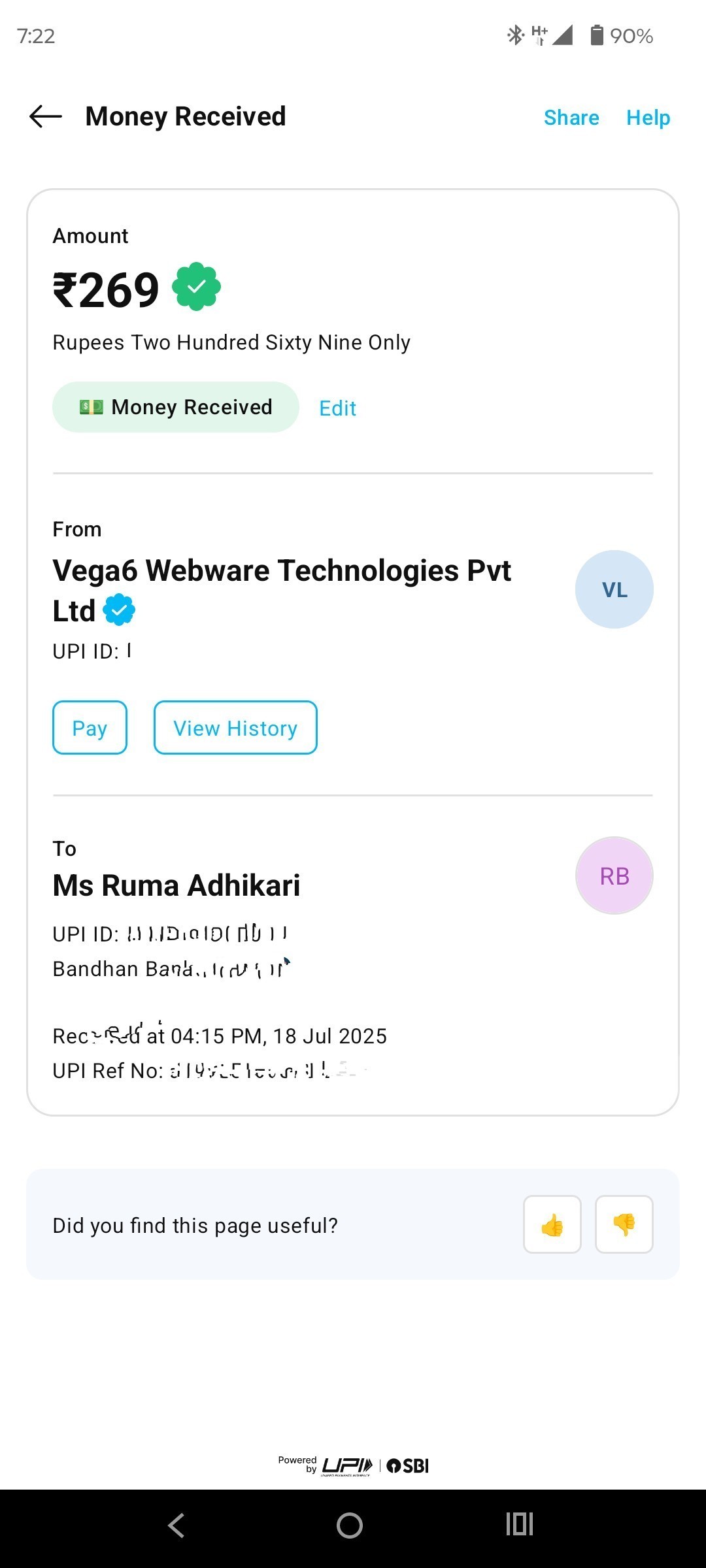
Task: Open the Help link
Action: pos(648,118)
